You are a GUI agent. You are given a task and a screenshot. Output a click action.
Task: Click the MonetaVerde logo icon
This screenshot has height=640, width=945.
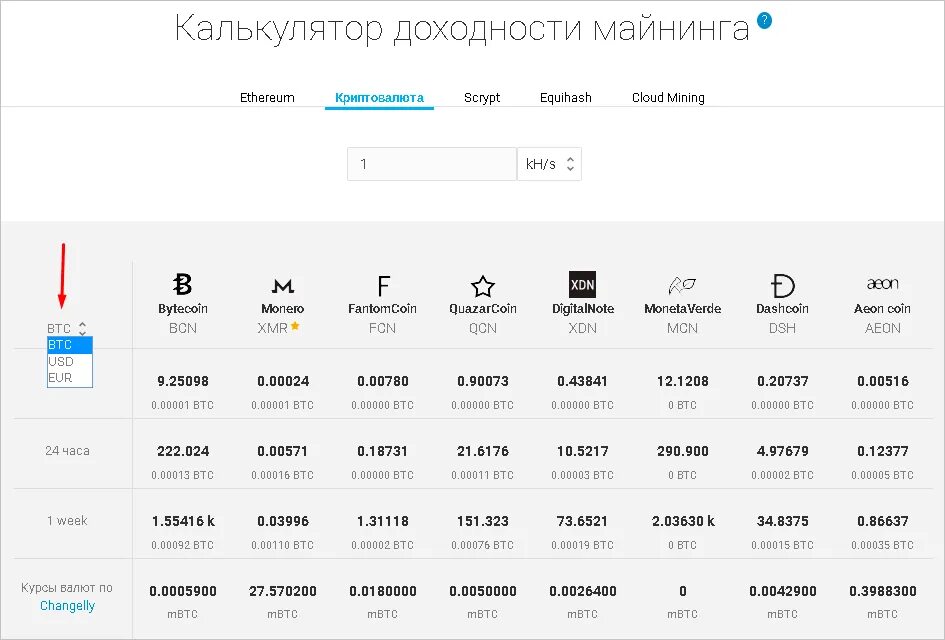(682, 285)
